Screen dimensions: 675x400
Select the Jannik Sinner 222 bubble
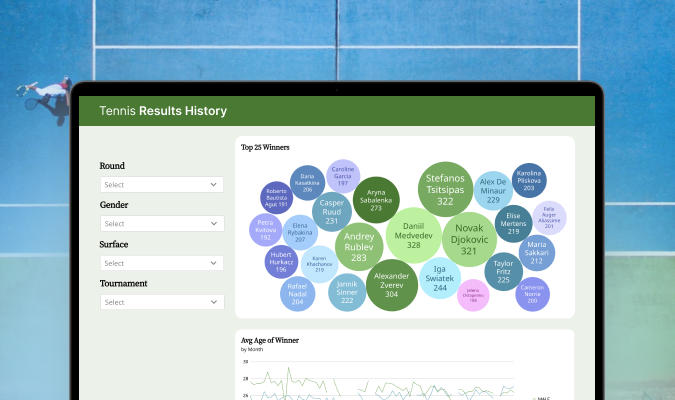pos(347,292)
